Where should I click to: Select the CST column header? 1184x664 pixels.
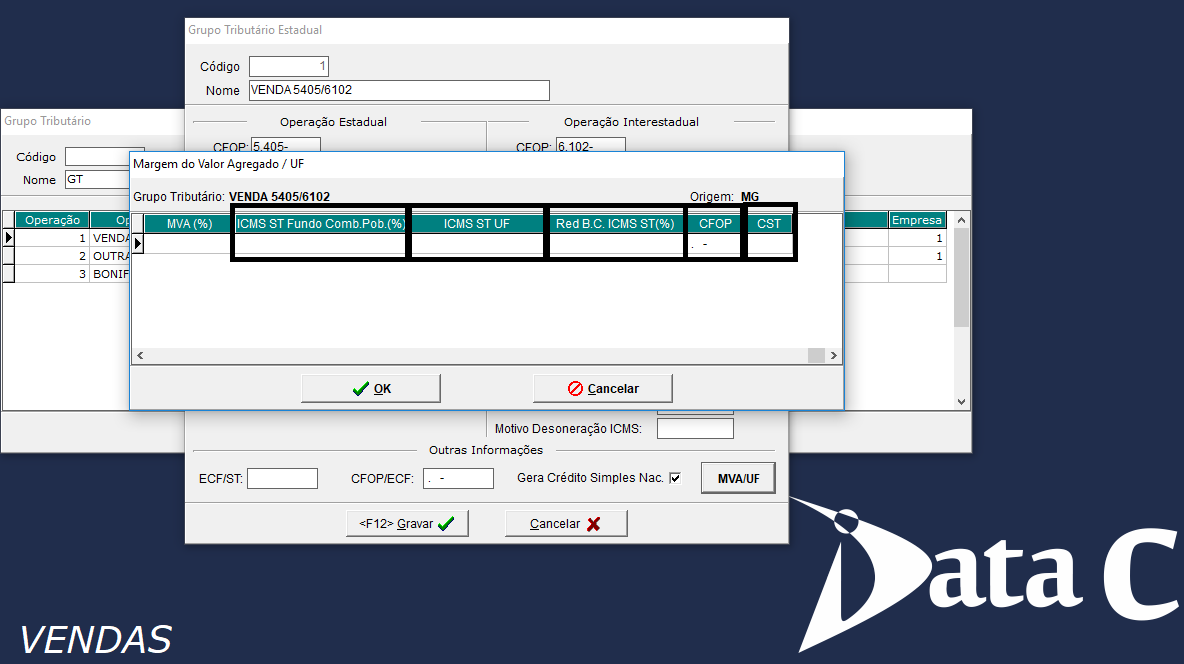769,224
